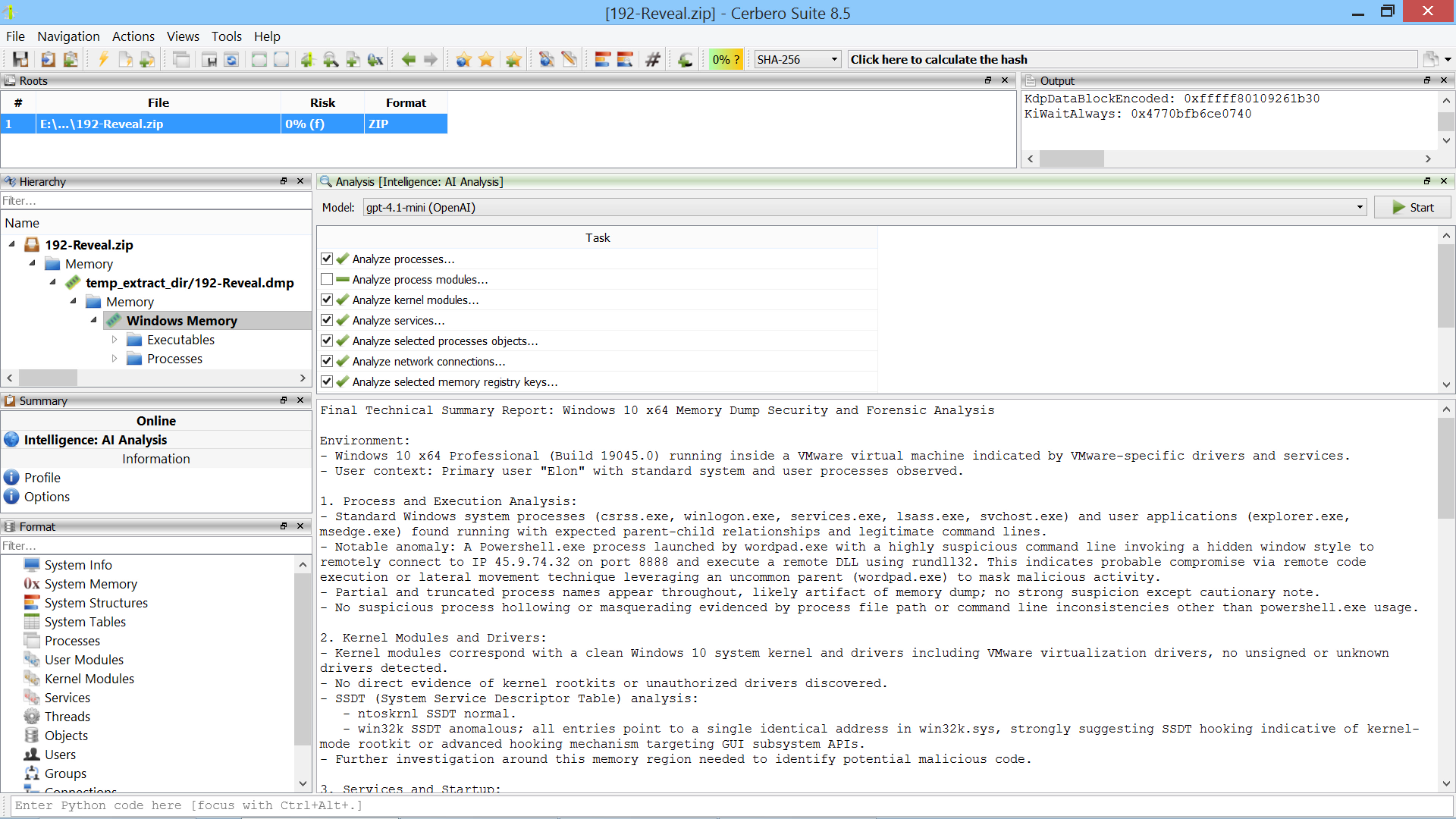Click the lightning bolt action icon
Viewport: 1456px width, 819px height.
[x=103, y=59]
